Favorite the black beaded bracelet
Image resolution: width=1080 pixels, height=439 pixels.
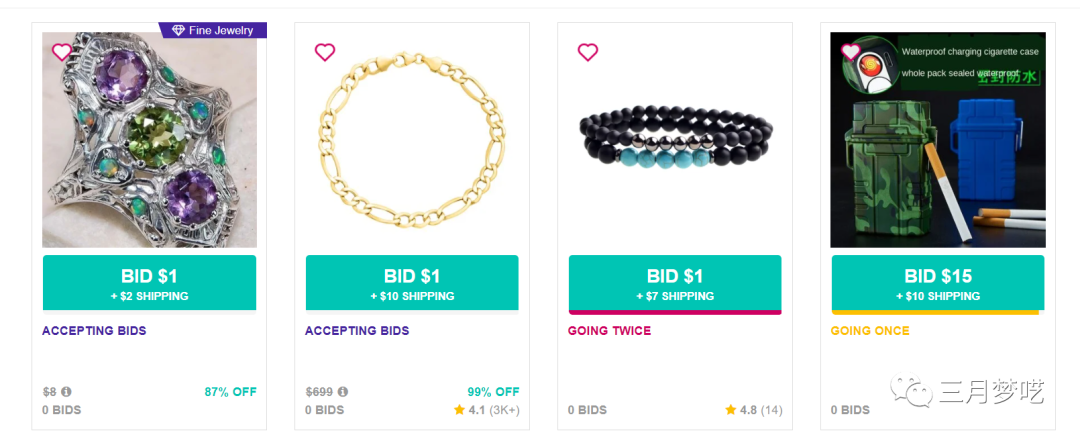[588, 52]
